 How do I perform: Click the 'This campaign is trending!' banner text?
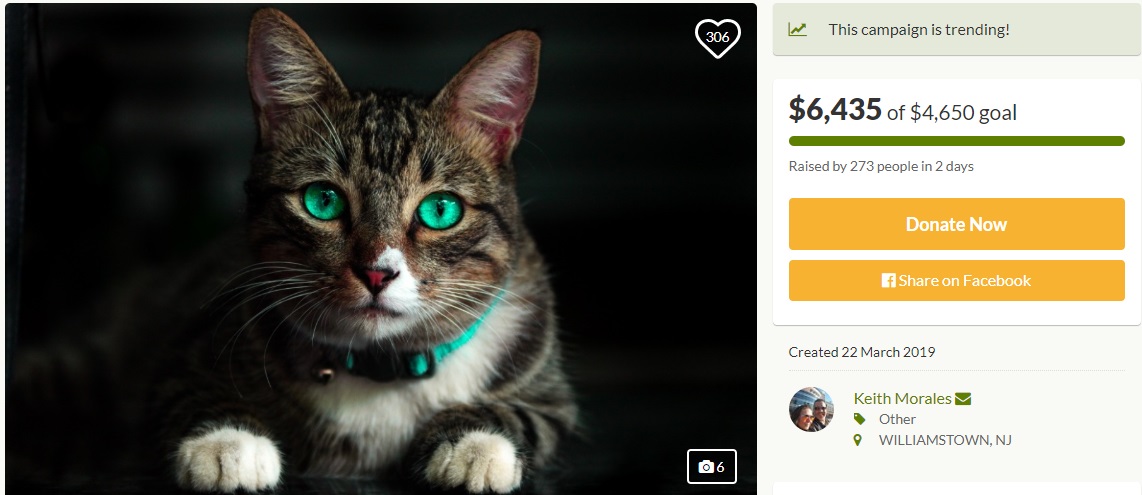pyautogui.click(x=919, y=29)
